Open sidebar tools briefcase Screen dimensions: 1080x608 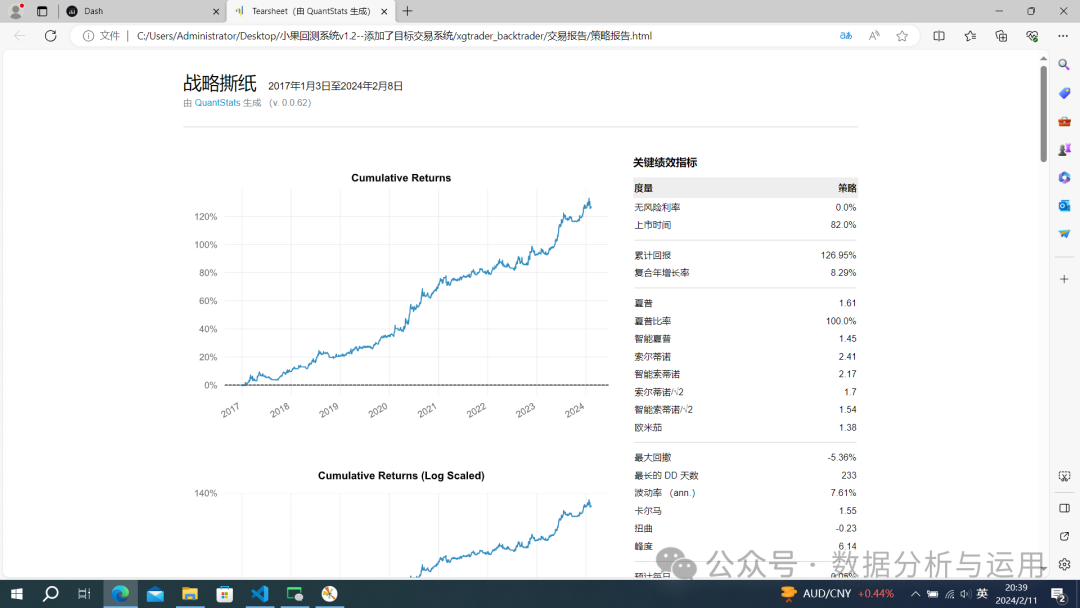(x=1064, y=121)
